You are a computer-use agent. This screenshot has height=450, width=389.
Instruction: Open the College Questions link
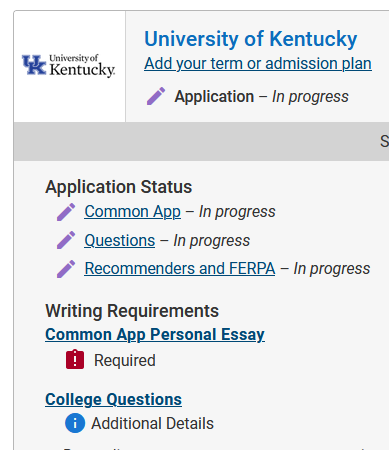coord(114,399)
